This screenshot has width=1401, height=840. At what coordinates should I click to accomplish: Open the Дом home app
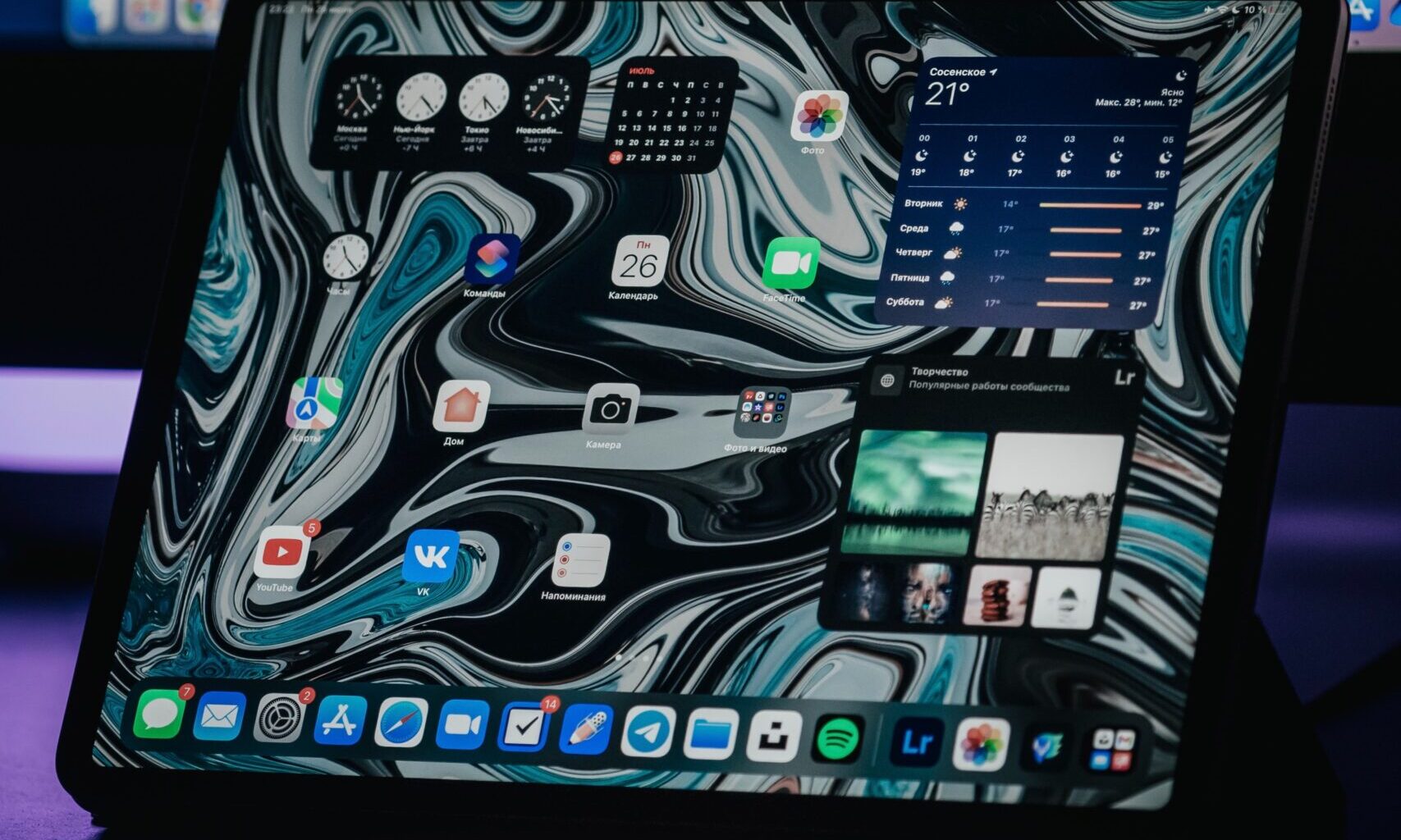pos(461,406)
